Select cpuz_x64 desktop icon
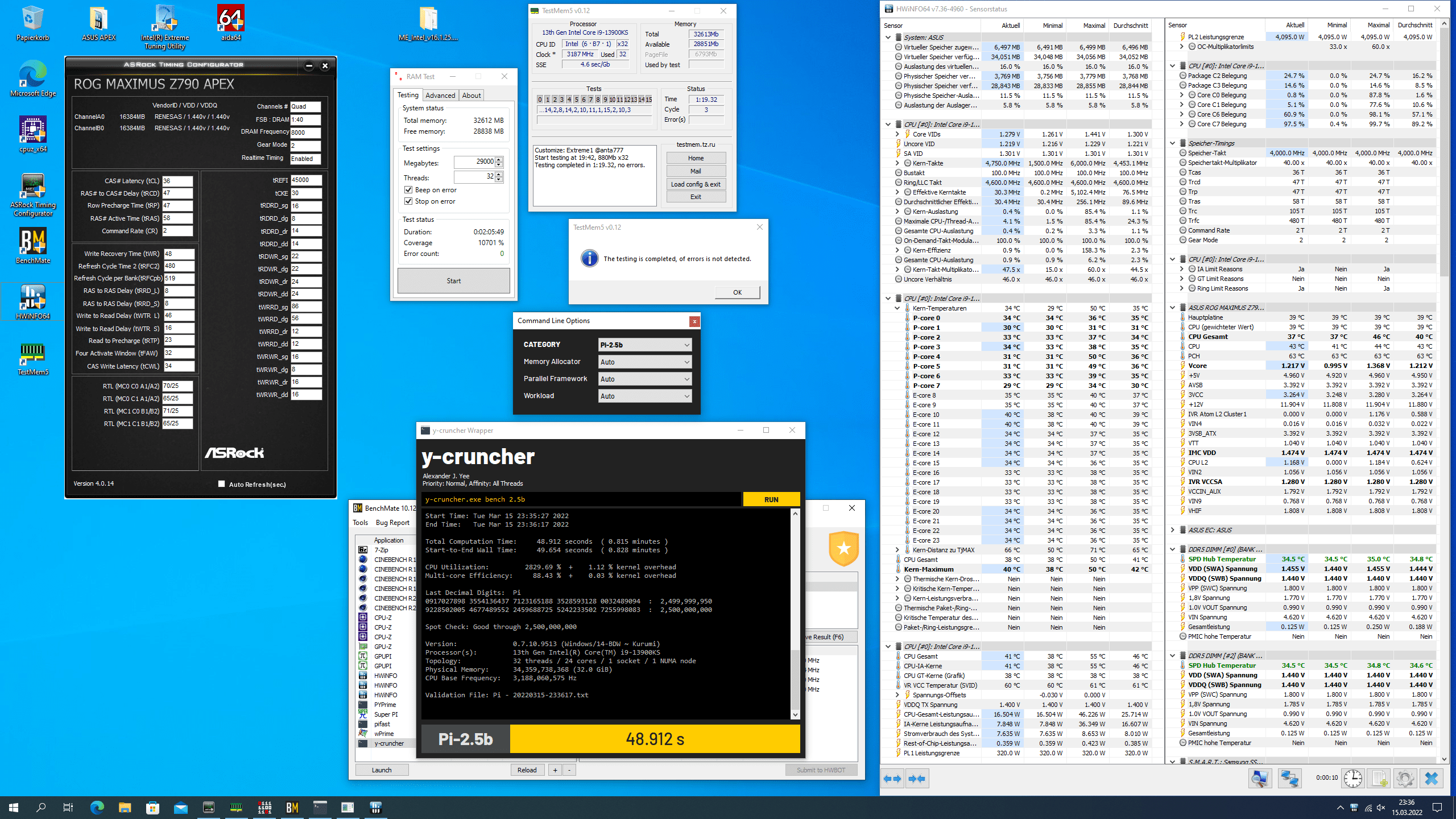Image resolution: width=1456 pixels, height=819 pixels. (x=32, y=134)
